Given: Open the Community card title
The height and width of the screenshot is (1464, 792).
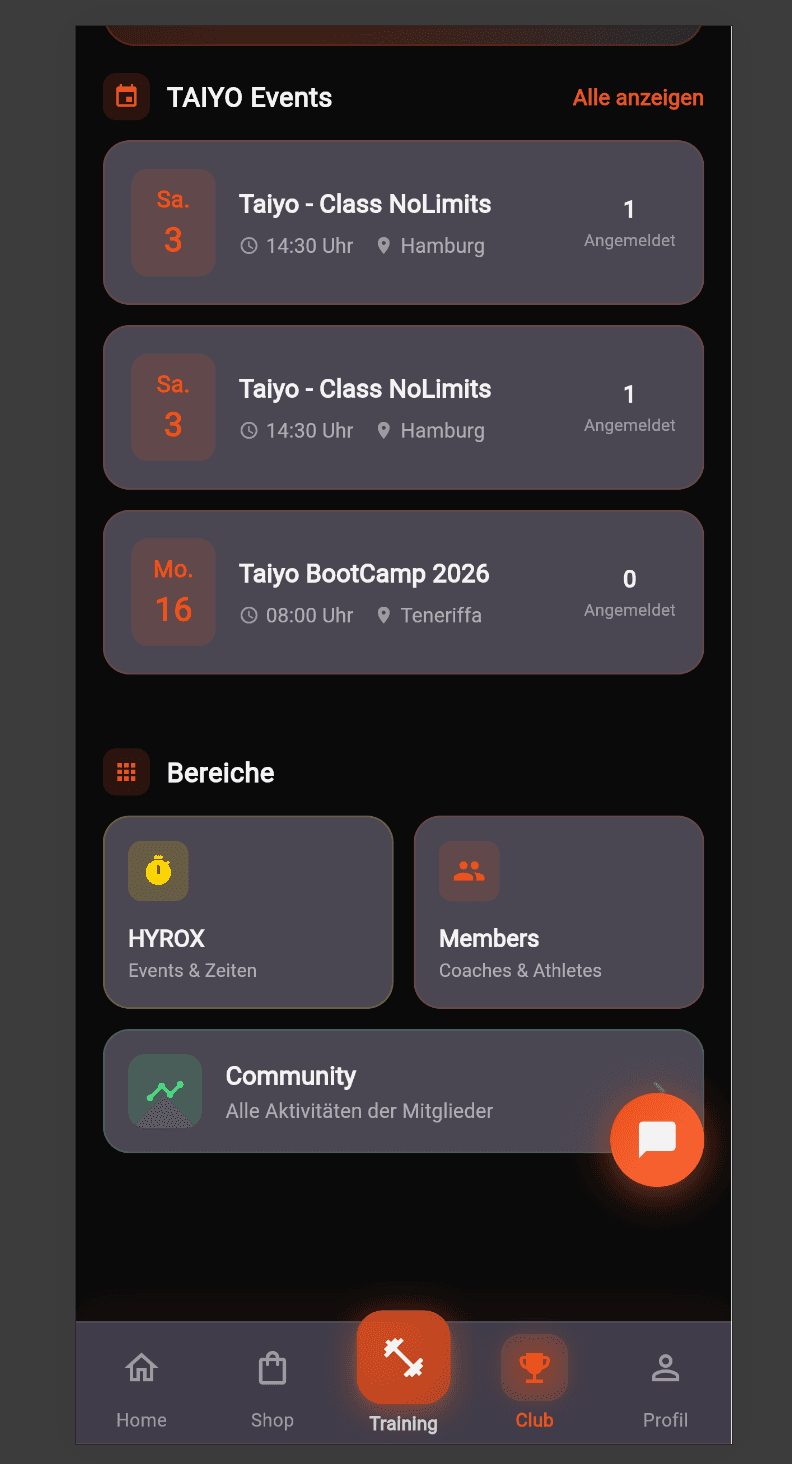Looking at the screenshot, I should point(291,1076).
